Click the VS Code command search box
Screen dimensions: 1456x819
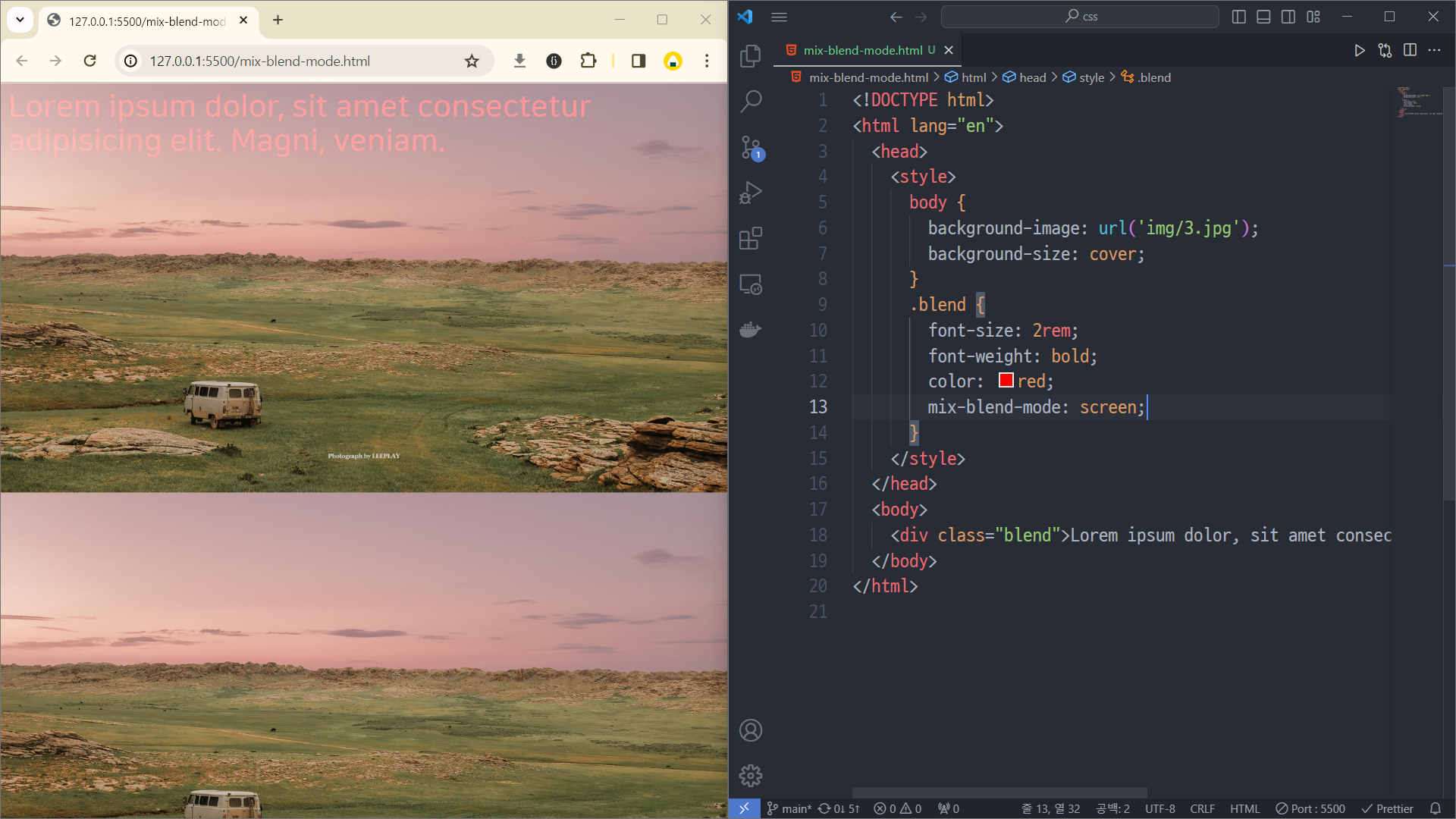tap(1080, 17)
